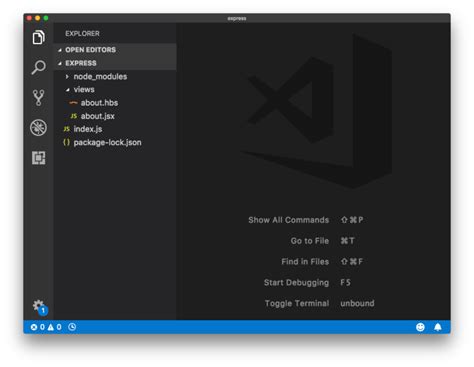
Task: Open the Source Control view
Action: tap(39, 98)
